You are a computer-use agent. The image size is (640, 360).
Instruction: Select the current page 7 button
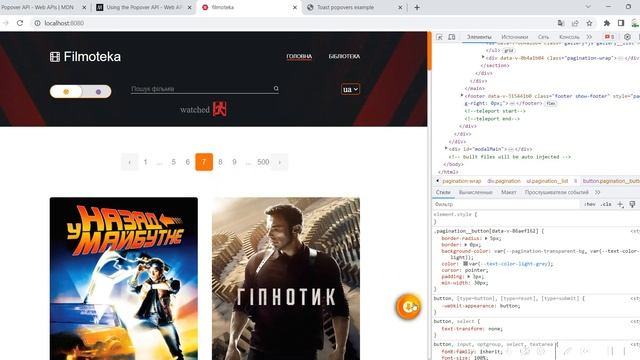click(204, 162)
